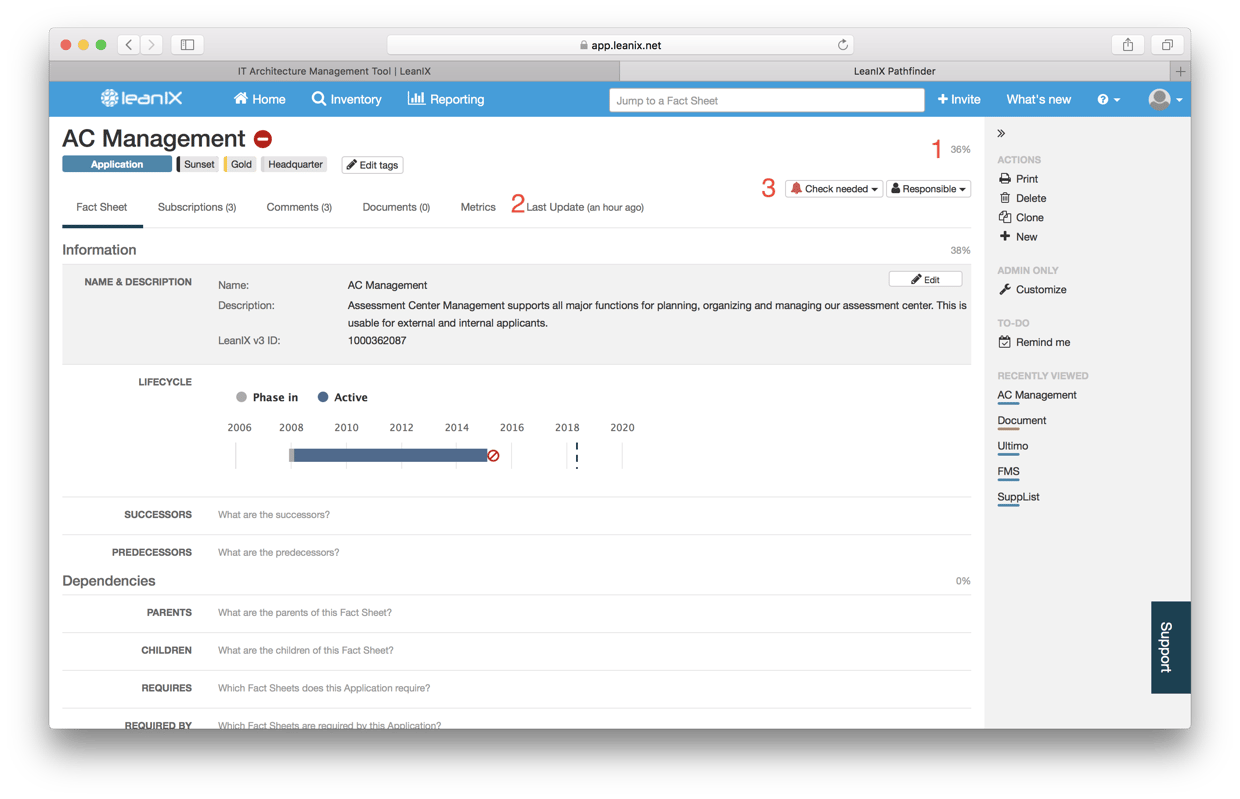Click the Jump to a Fact Sheet field
Screen dimensions: 1240x799
click(x=766, y=100)
